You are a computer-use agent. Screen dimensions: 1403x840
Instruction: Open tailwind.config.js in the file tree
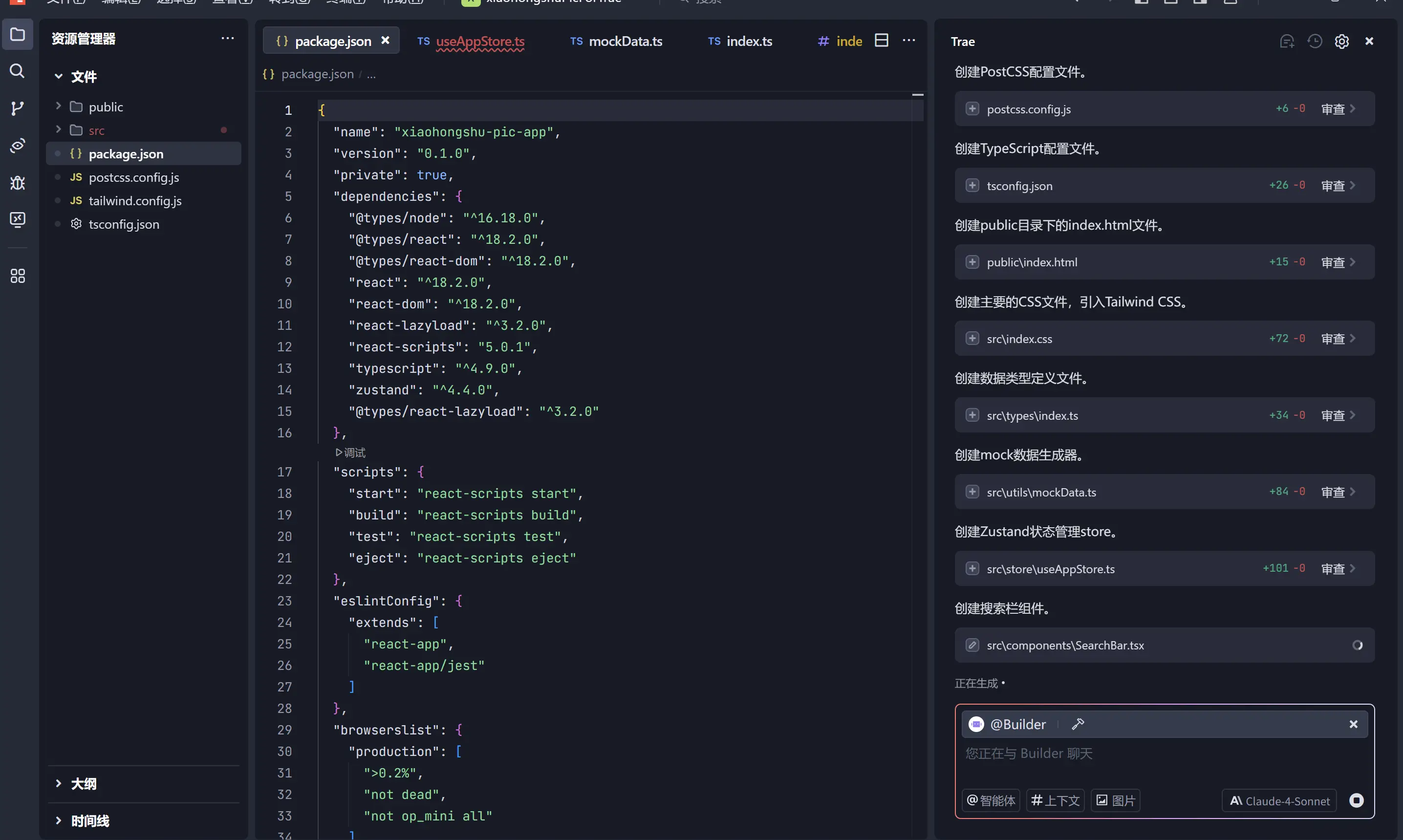tap(144, 200)
